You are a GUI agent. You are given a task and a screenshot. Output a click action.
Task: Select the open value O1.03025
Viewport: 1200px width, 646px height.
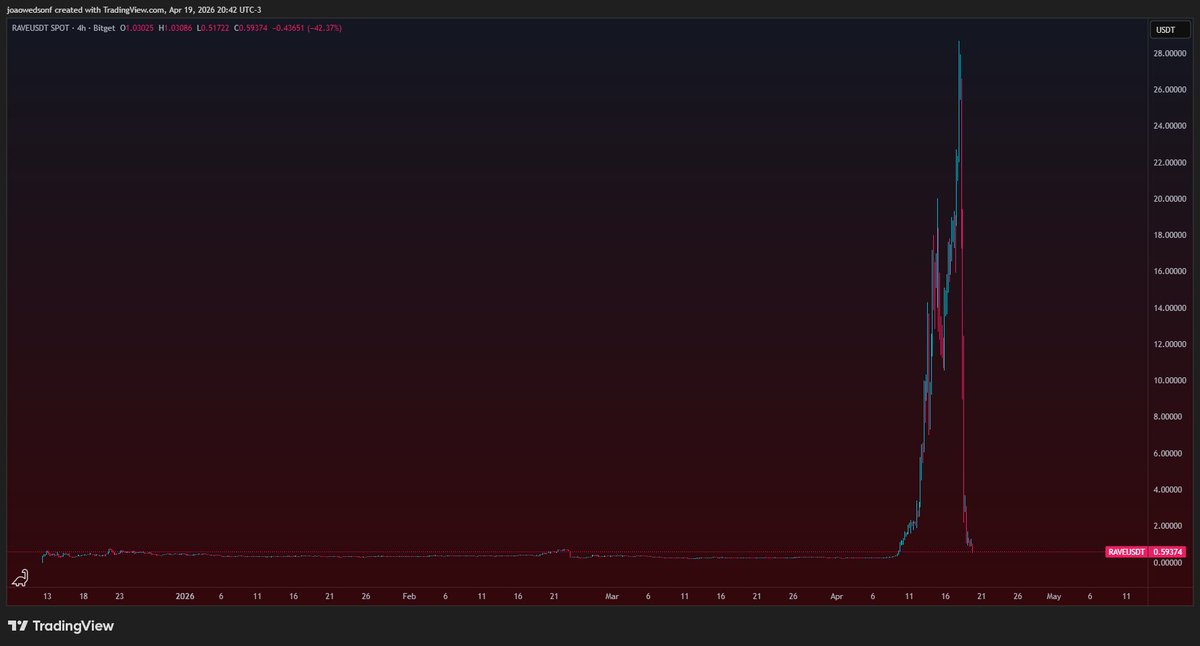click(x=137, y=28)
